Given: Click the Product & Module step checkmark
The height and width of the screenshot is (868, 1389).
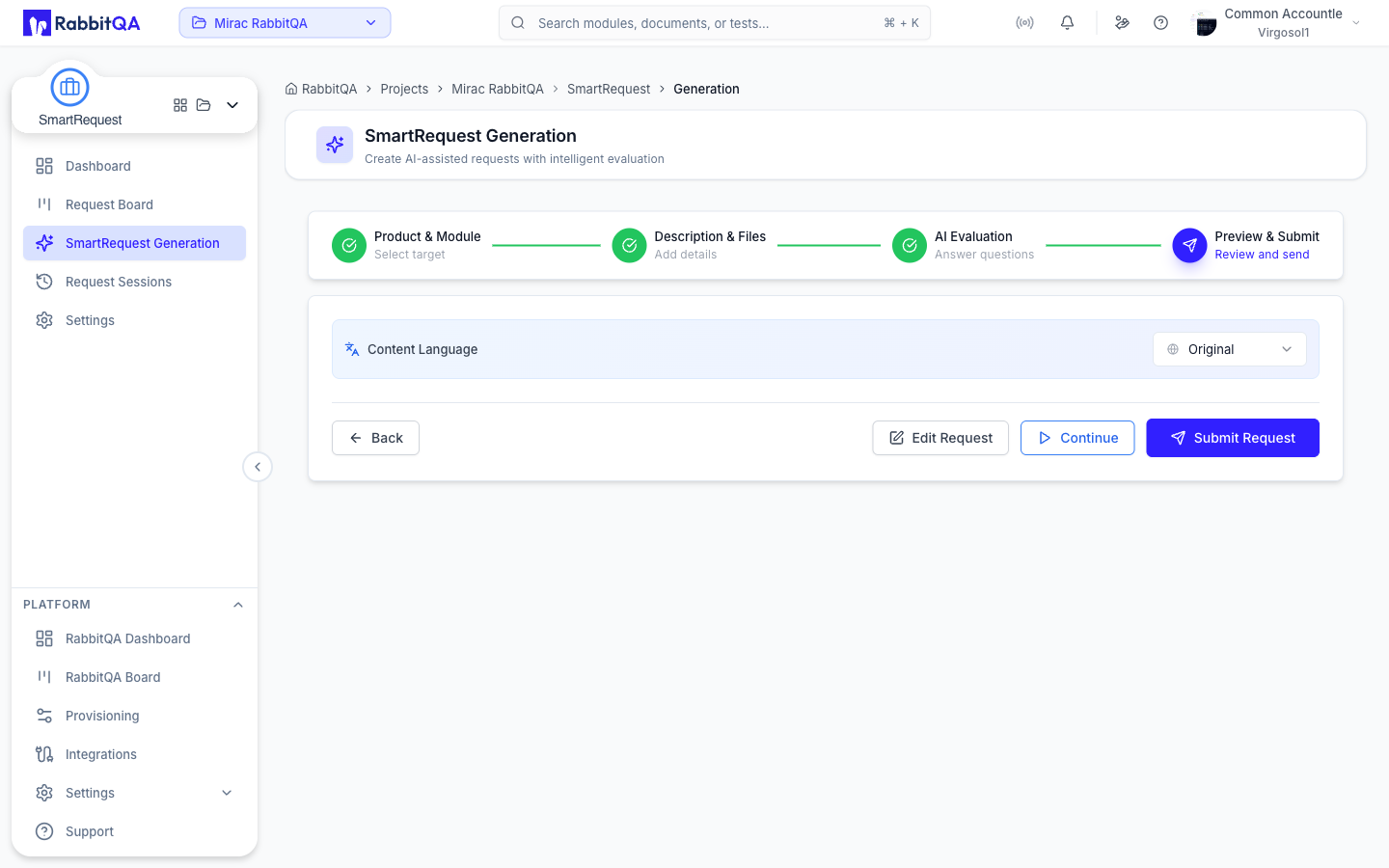Looking at the screenshot, I should point(349,245).
